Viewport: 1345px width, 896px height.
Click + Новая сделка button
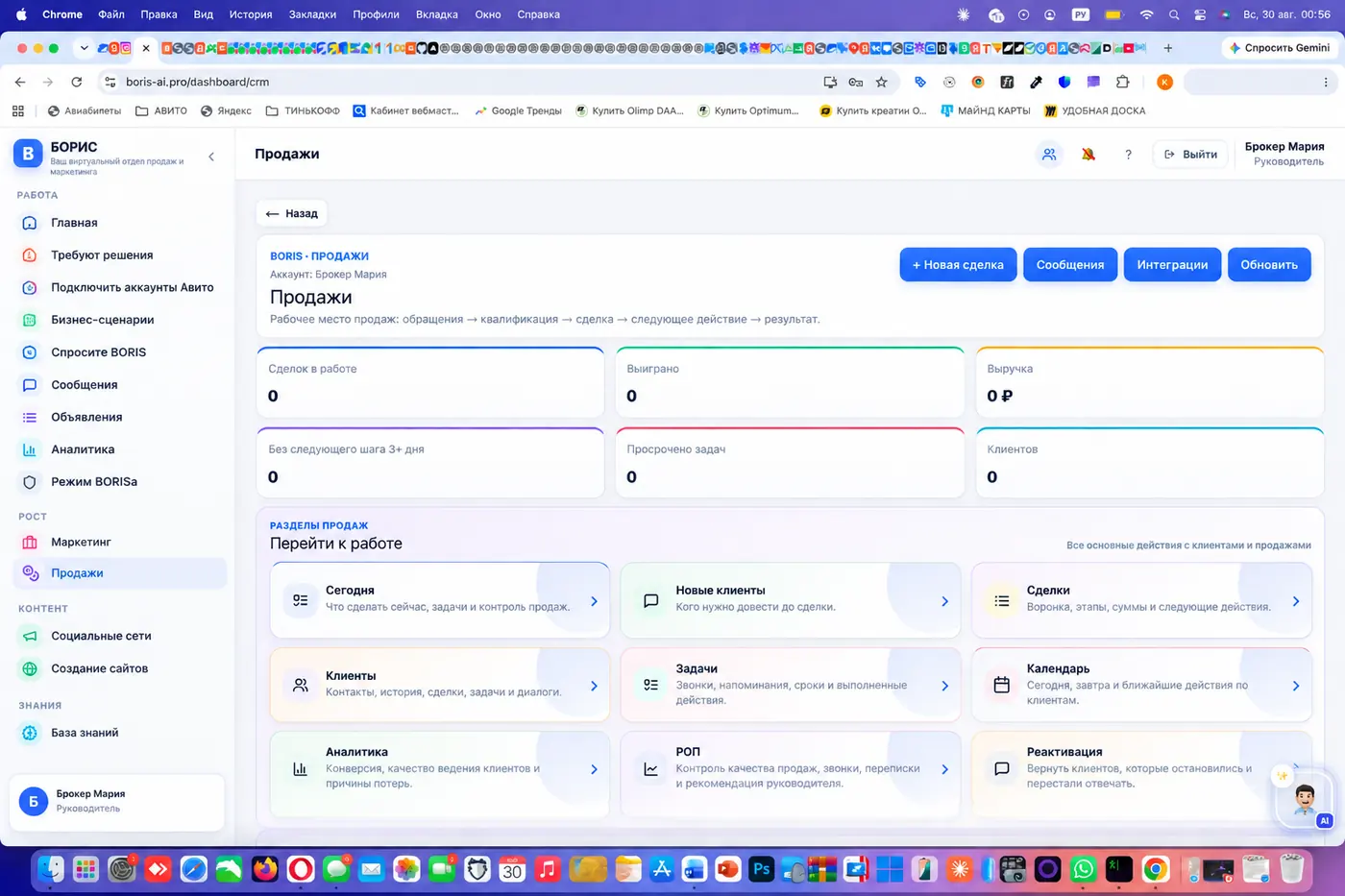point(958,265)
